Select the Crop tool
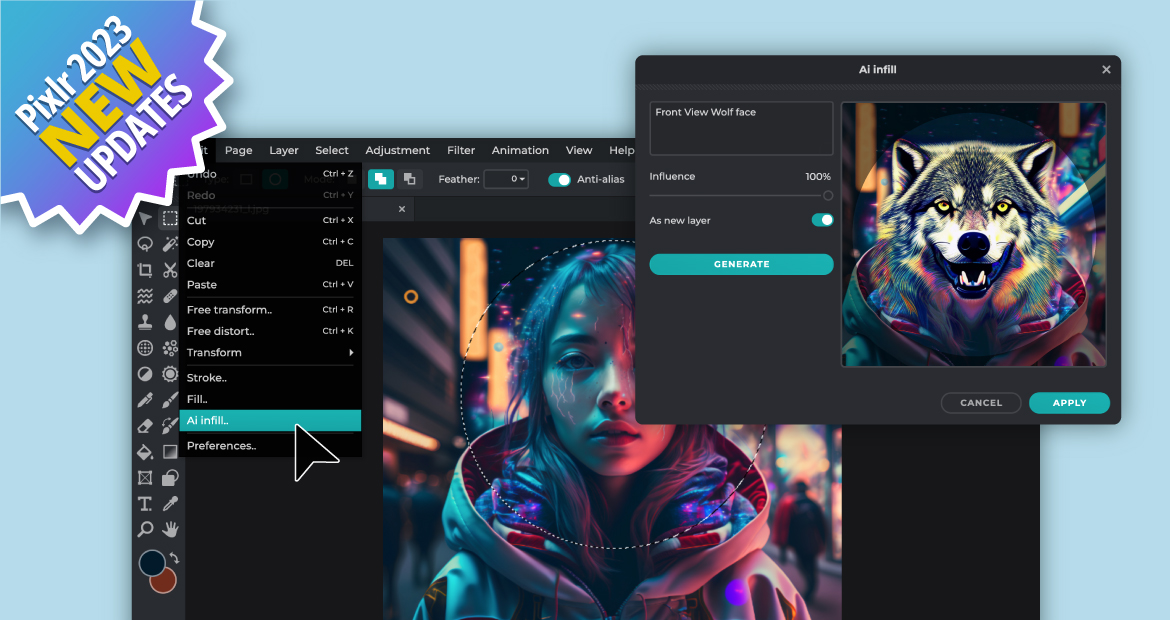1170x620 pixels. (145, 270)
